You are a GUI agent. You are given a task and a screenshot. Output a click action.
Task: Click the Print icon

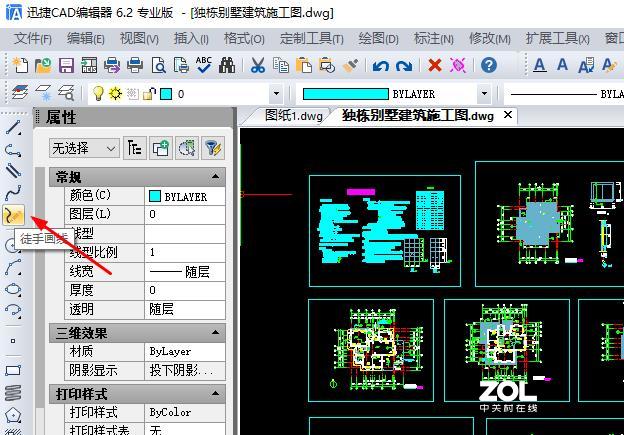pyautogui.click(x=135, y=65)
